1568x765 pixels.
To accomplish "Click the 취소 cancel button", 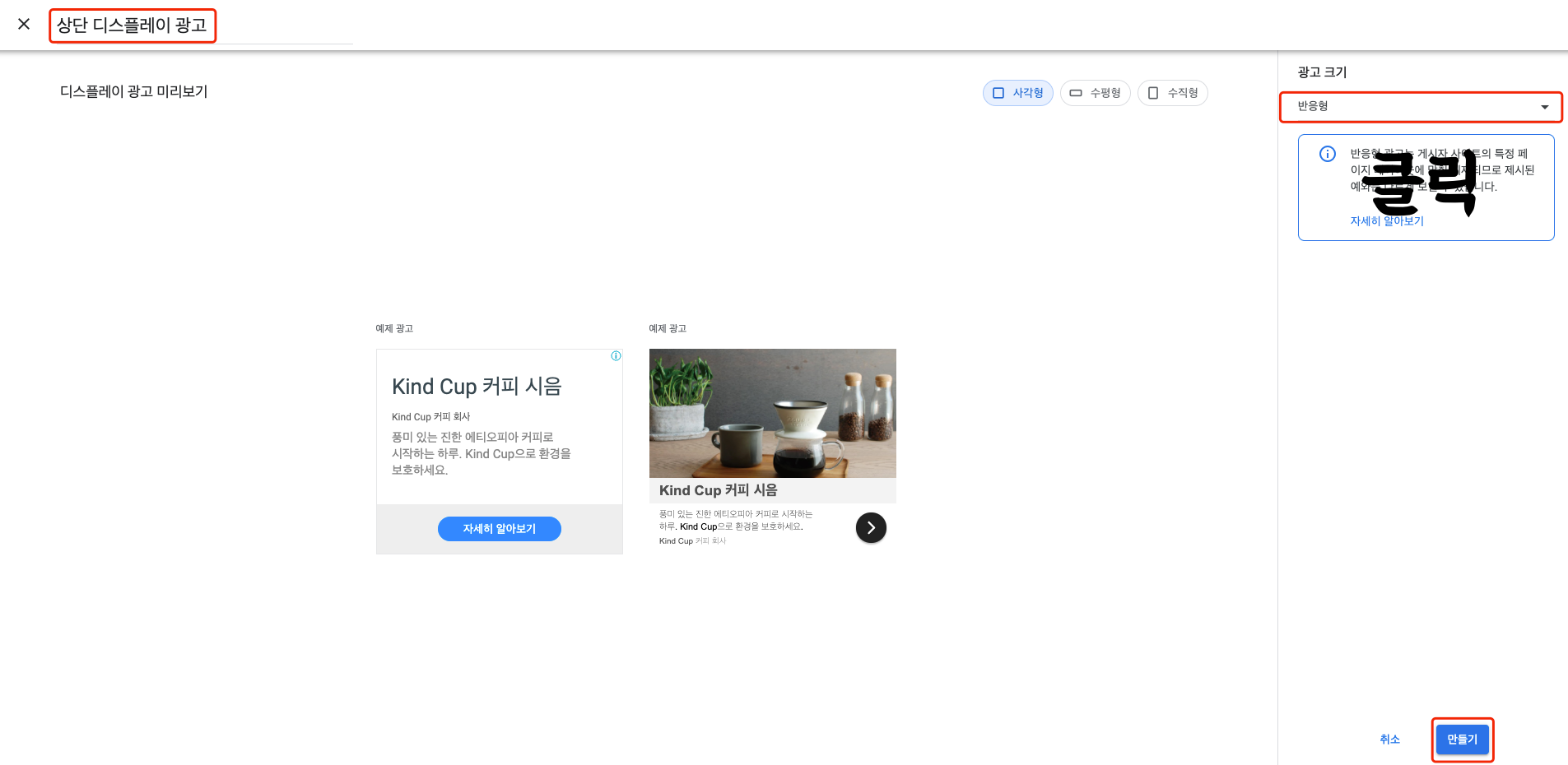I will (1389, 739).
